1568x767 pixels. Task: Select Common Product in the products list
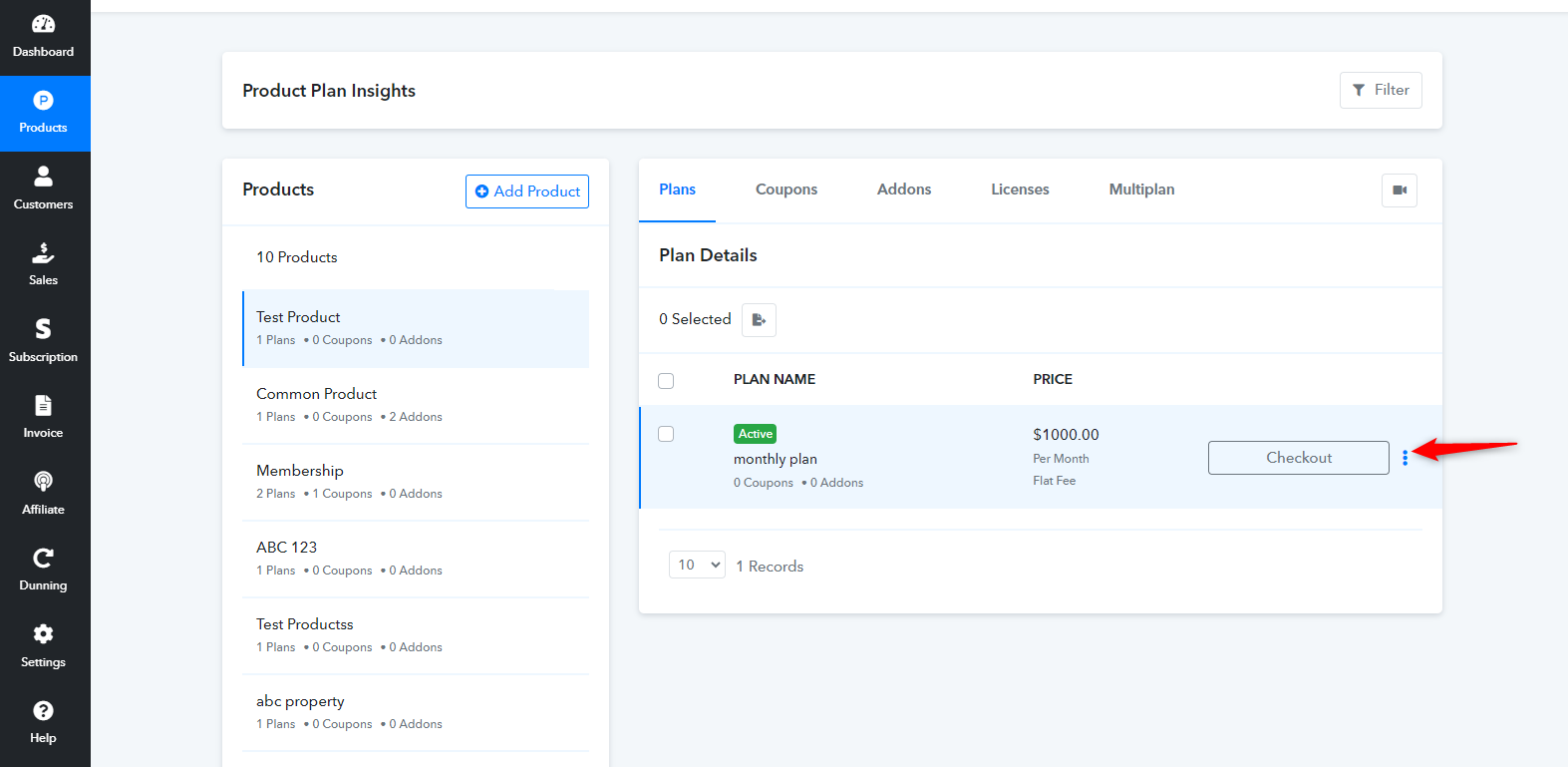click(416, 405)
